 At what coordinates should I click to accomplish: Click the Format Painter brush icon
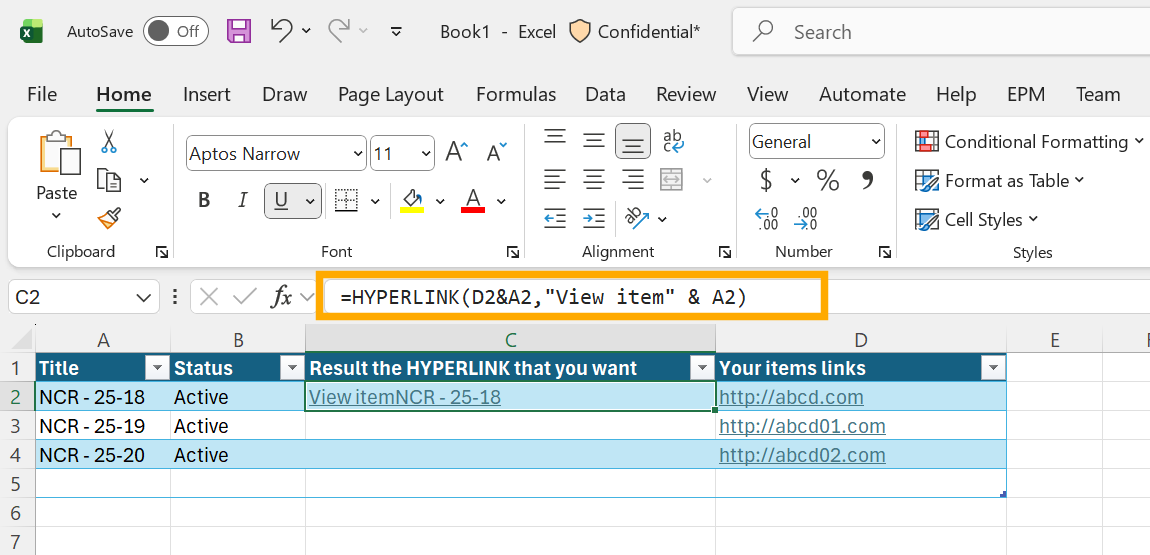[x=109, y=218]
